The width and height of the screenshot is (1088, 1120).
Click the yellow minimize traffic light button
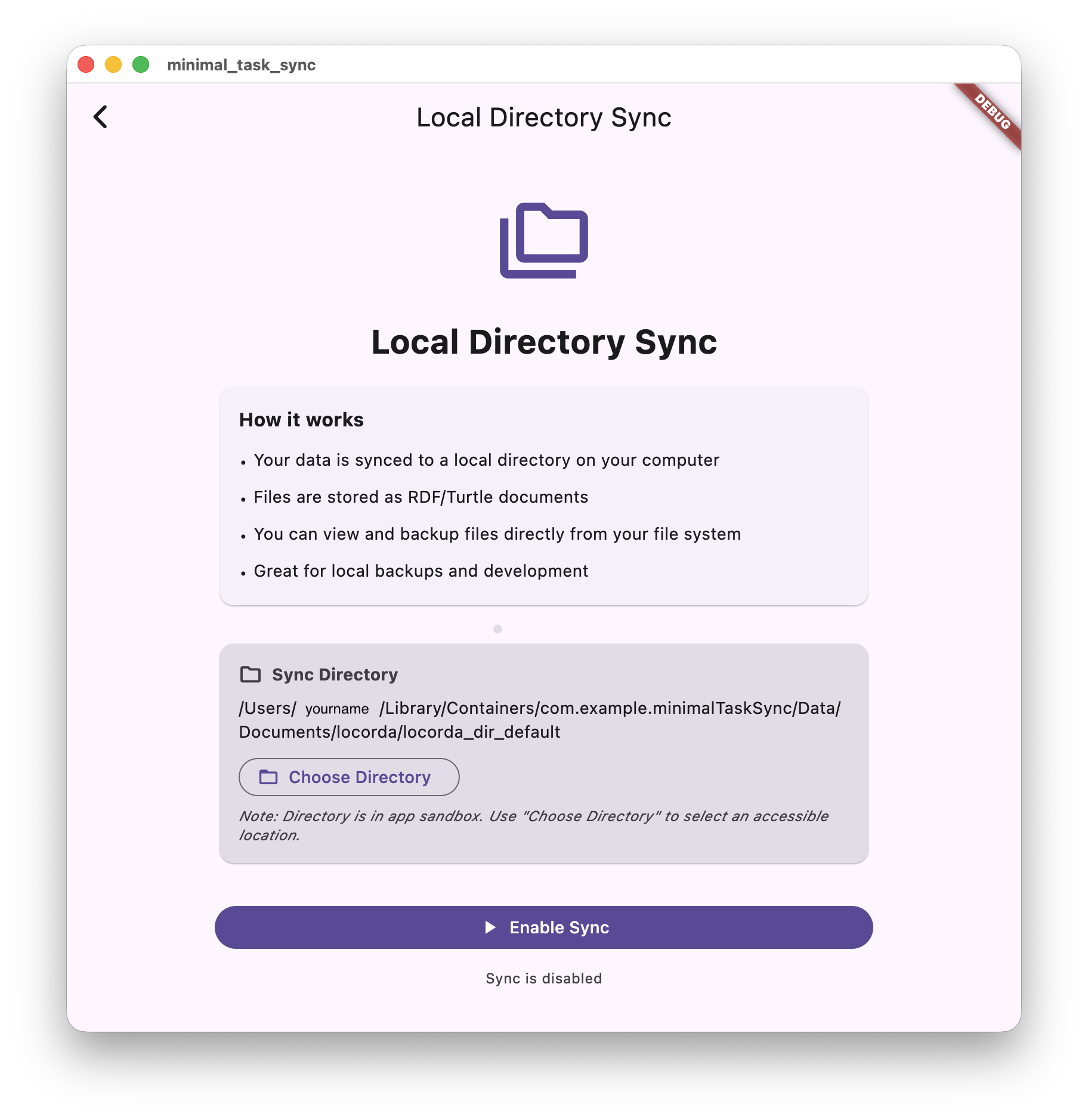click(x=113, y=63)
